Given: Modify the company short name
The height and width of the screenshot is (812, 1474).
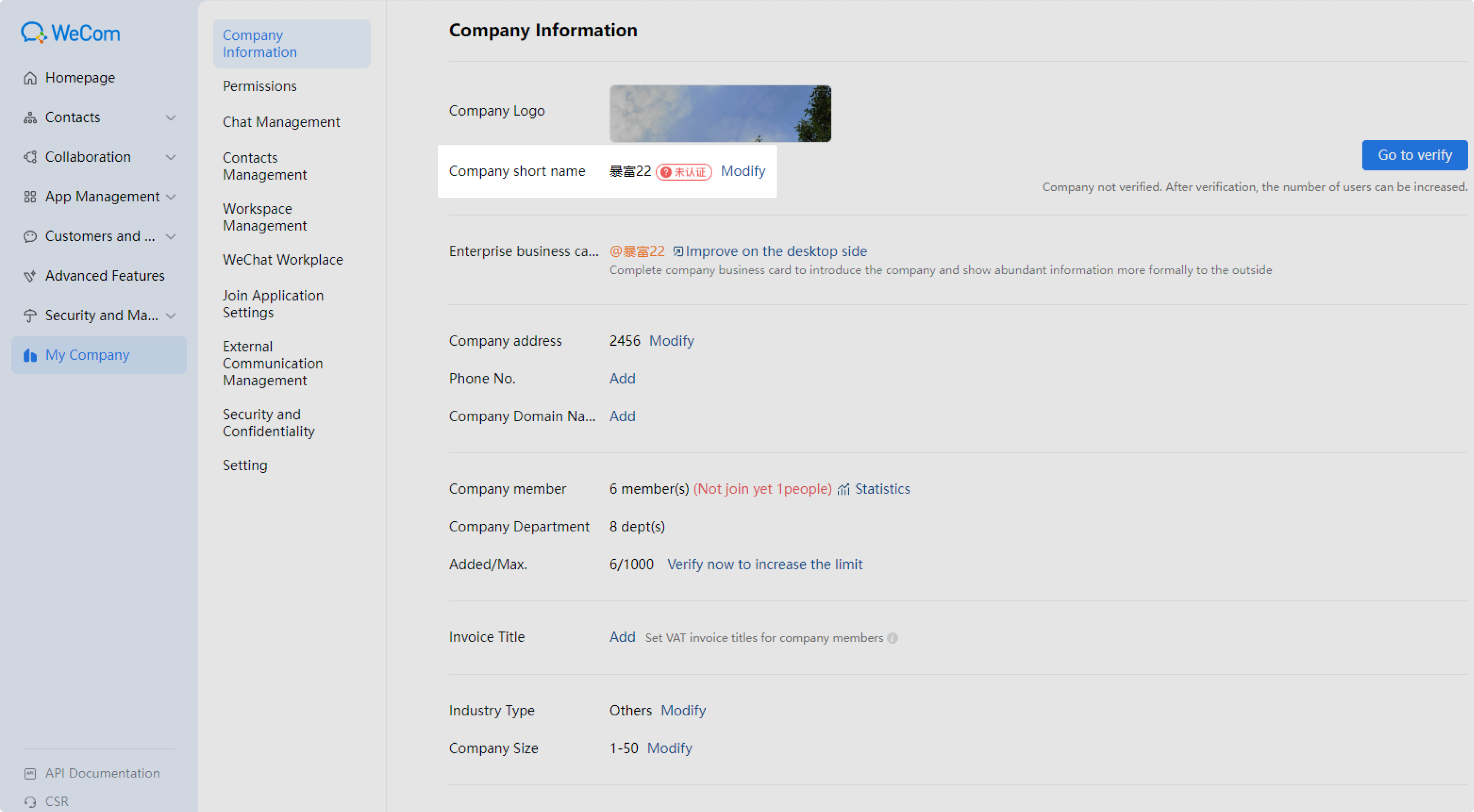Looking at the screenshot, I should pyautogui.click(x=743, y=171).
